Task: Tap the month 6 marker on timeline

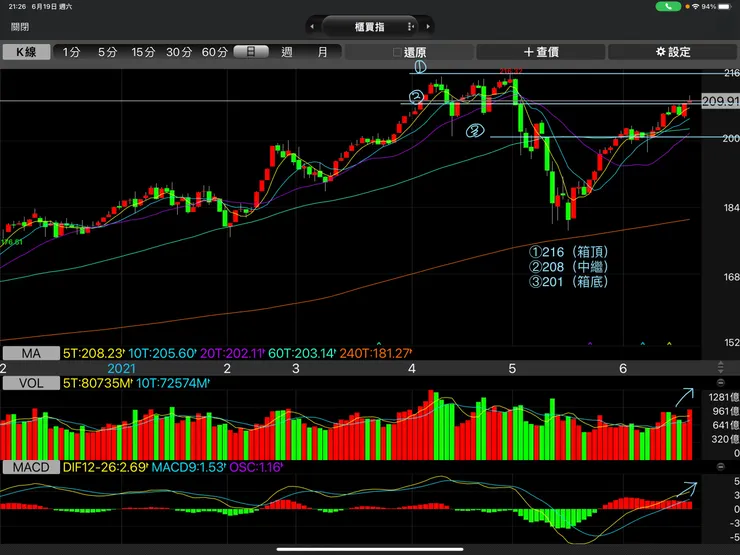Action: point(623,368)
